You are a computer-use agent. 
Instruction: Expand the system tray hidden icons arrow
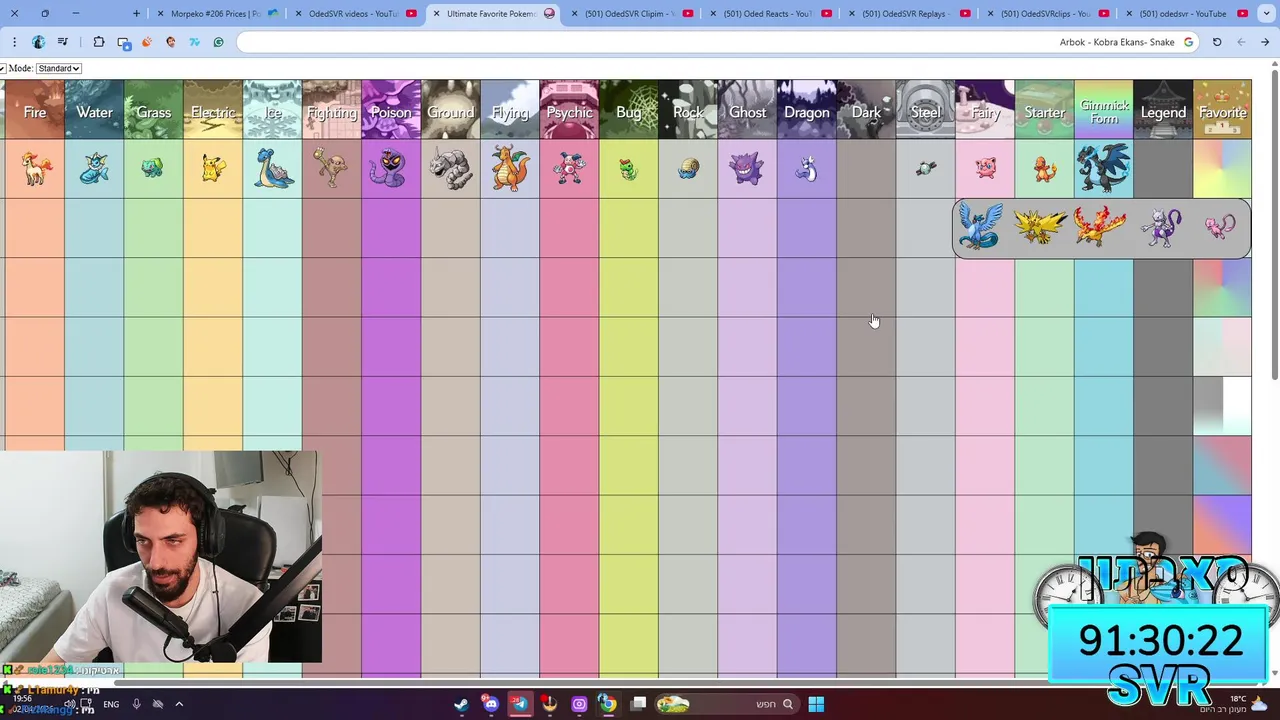coord(179,704)
